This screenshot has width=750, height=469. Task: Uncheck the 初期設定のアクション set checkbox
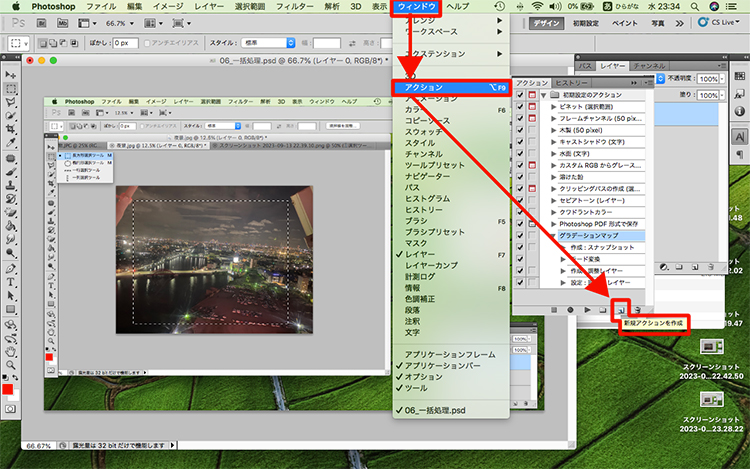pos(520,95)
